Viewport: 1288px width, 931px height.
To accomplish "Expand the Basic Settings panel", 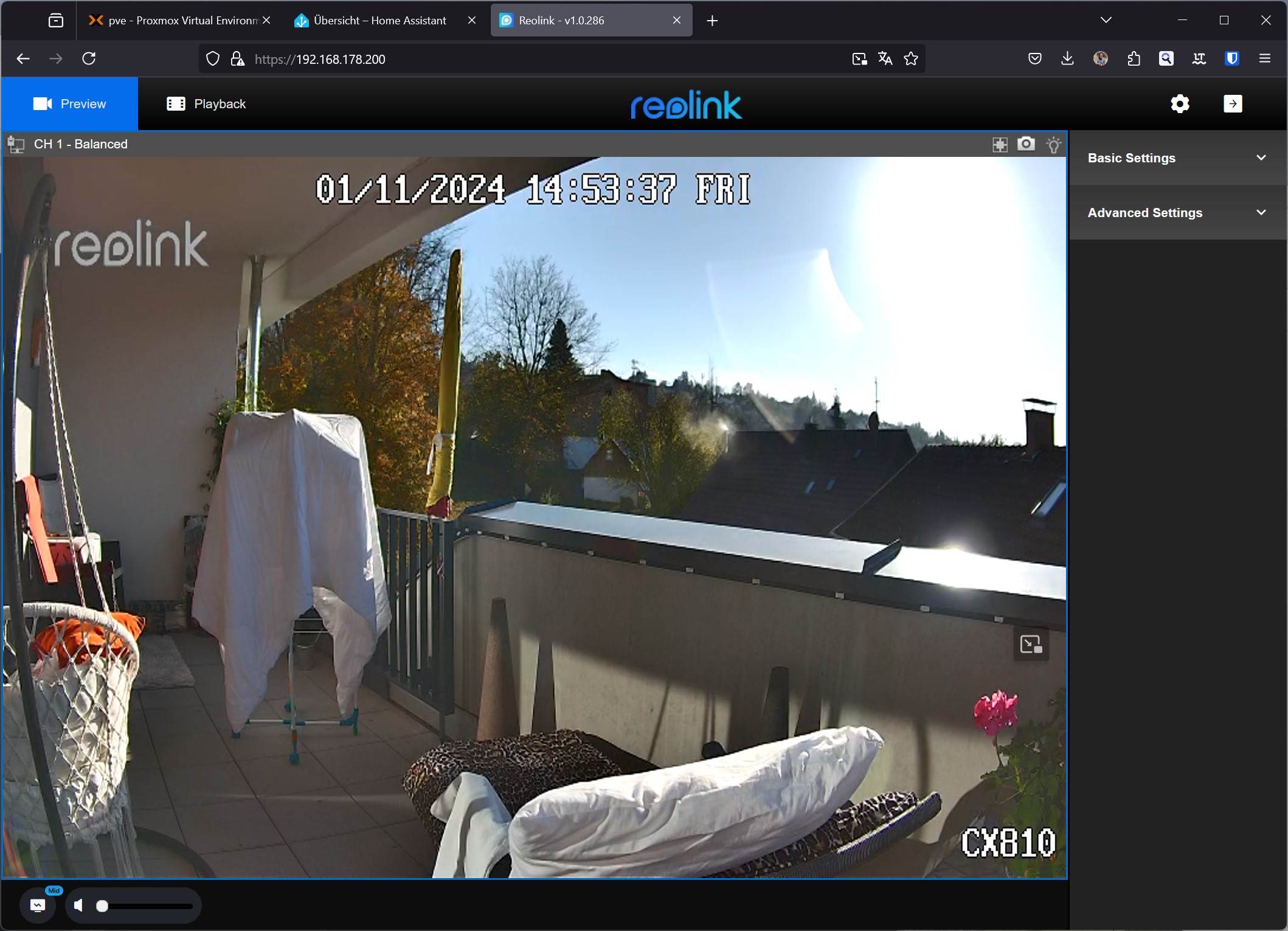I will pyautogui.click(x=1177, y=158).
